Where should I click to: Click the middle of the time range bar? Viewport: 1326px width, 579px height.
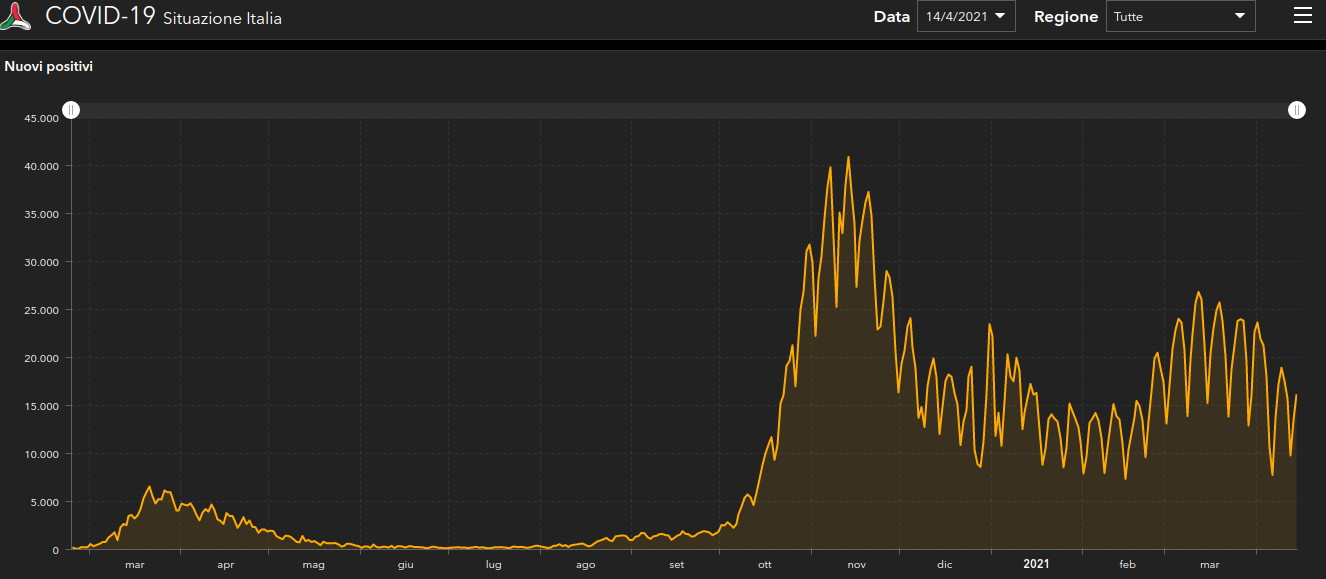point(684,110)
